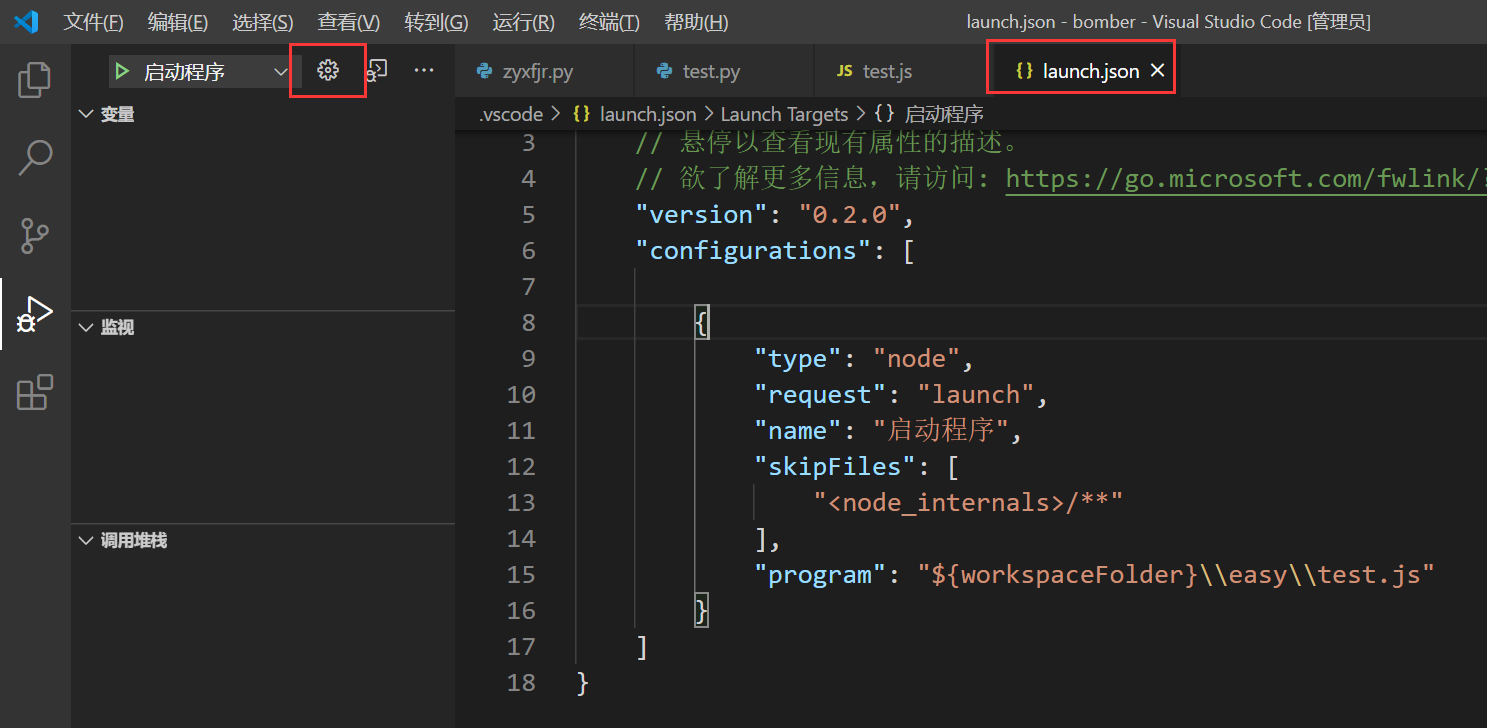This screenshot has width=1487, height=728.
Task: Click .vscode in the breadcrumb
Action: coord(510,114)
